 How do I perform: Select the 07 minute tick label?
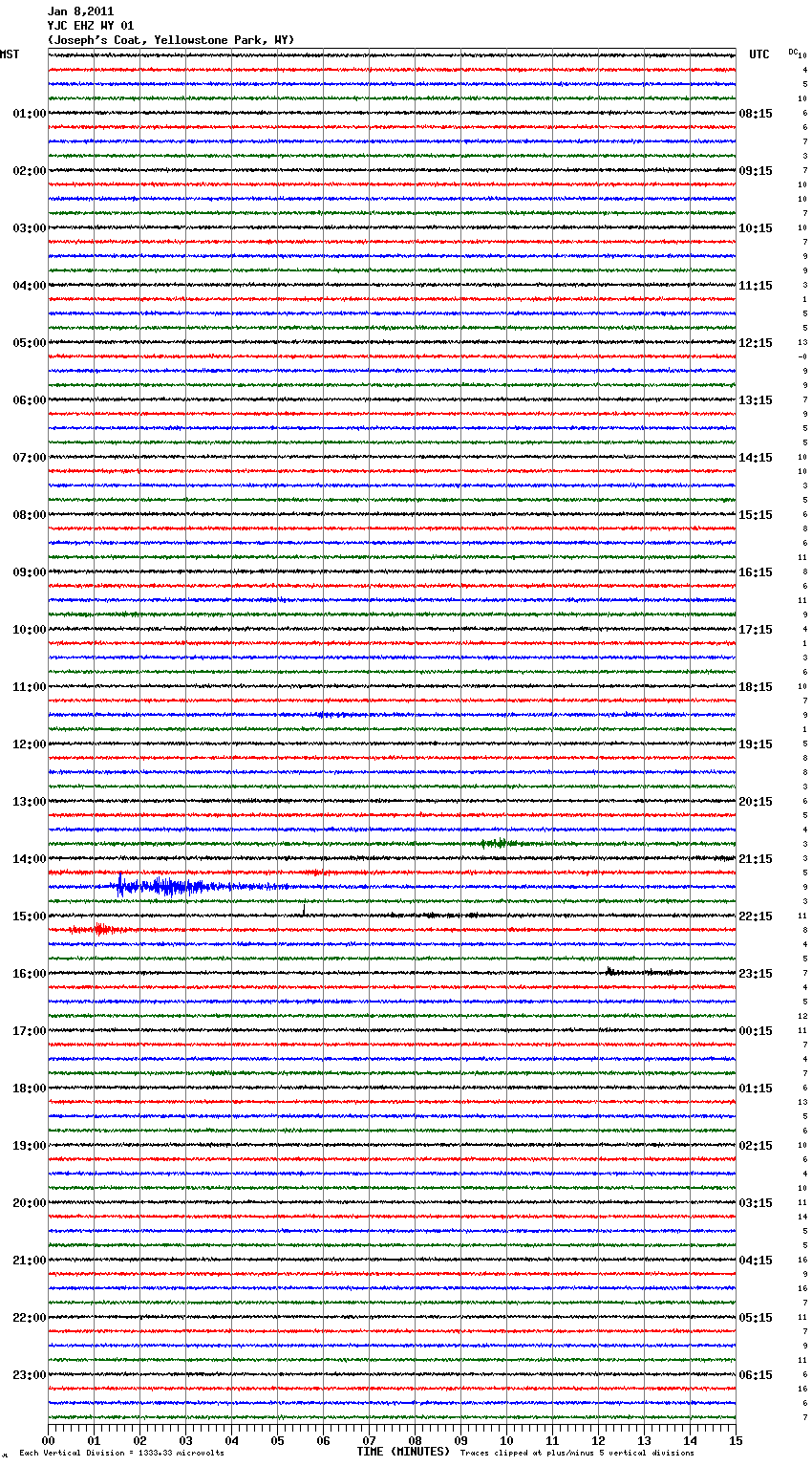pos(369,1440)
